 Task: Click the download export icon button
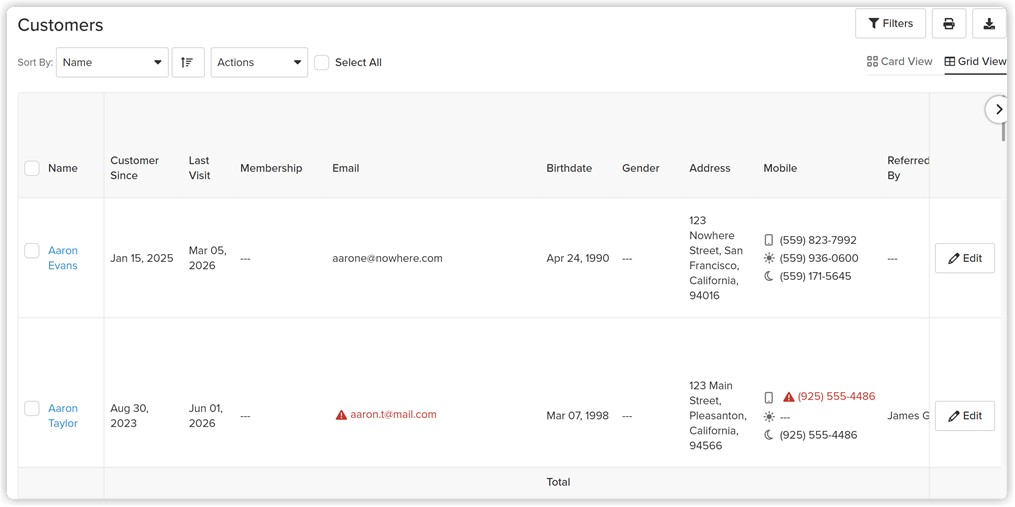(x=989, y=24)
